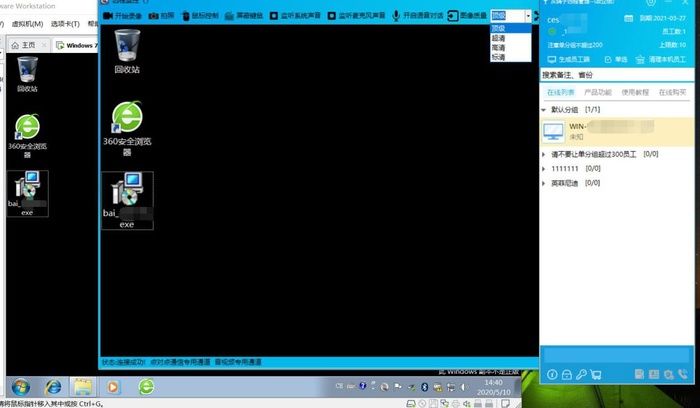Switch to 在线购买 tab
700x408 pixels.
672,92
